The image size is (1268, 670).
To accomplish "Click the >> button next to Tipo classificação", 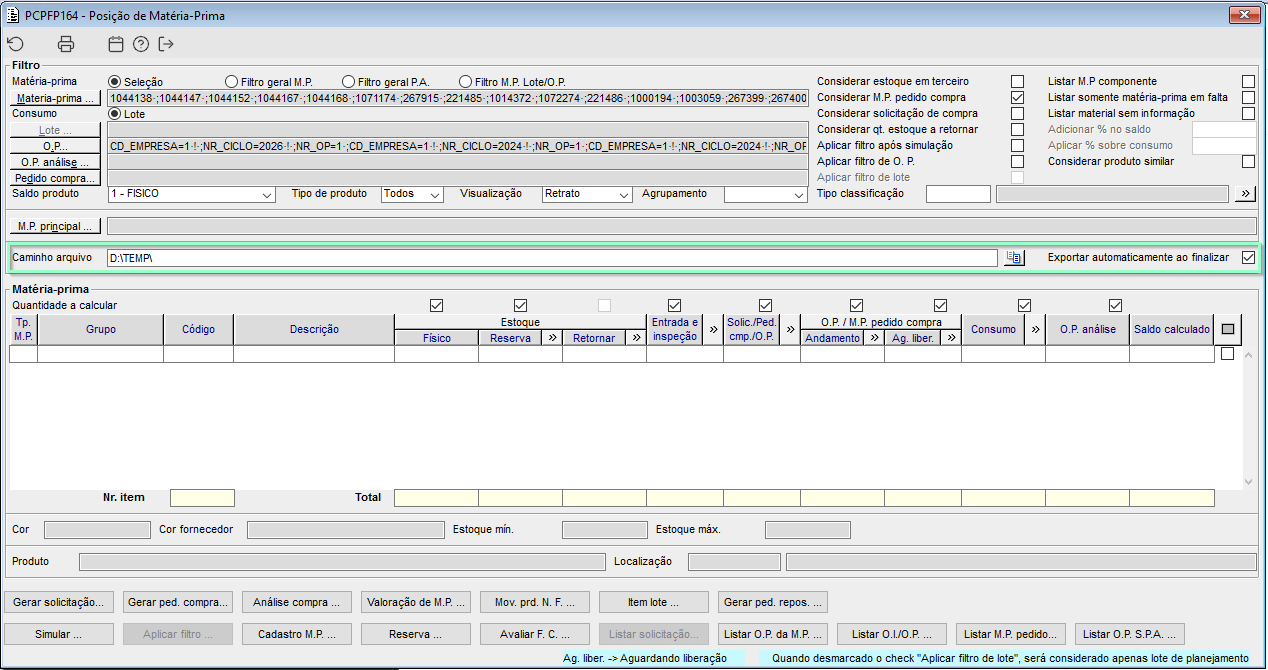I will click(x=1245, y=193).
